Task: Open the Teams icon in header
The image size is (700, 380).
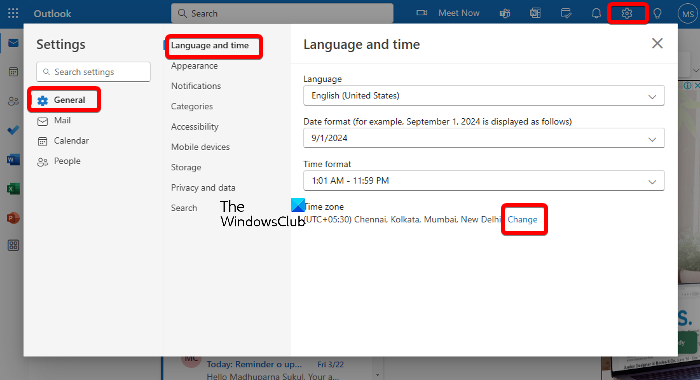Action: point(505,13)
